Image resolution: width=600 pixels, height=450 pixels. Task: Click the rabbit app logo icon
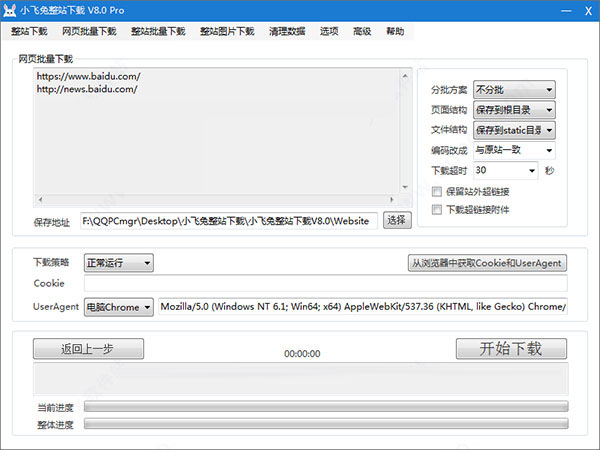(9, 10)
